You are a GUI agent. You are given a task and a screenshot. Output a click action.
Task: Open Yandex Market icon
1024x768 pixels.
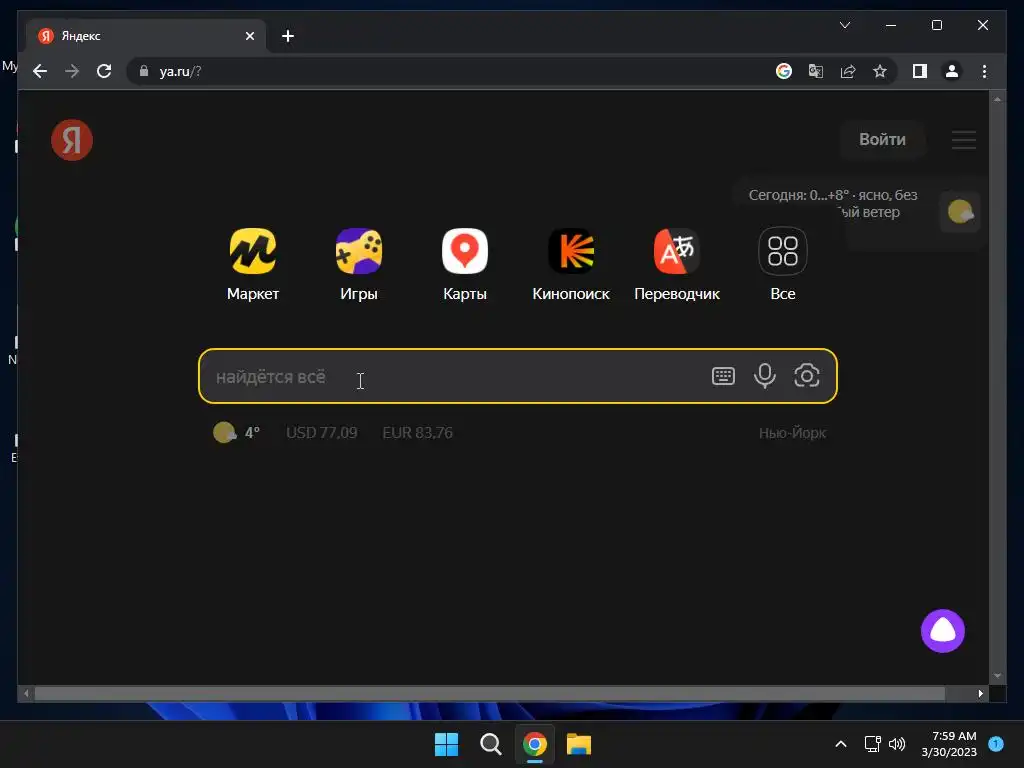coord(253,251)
